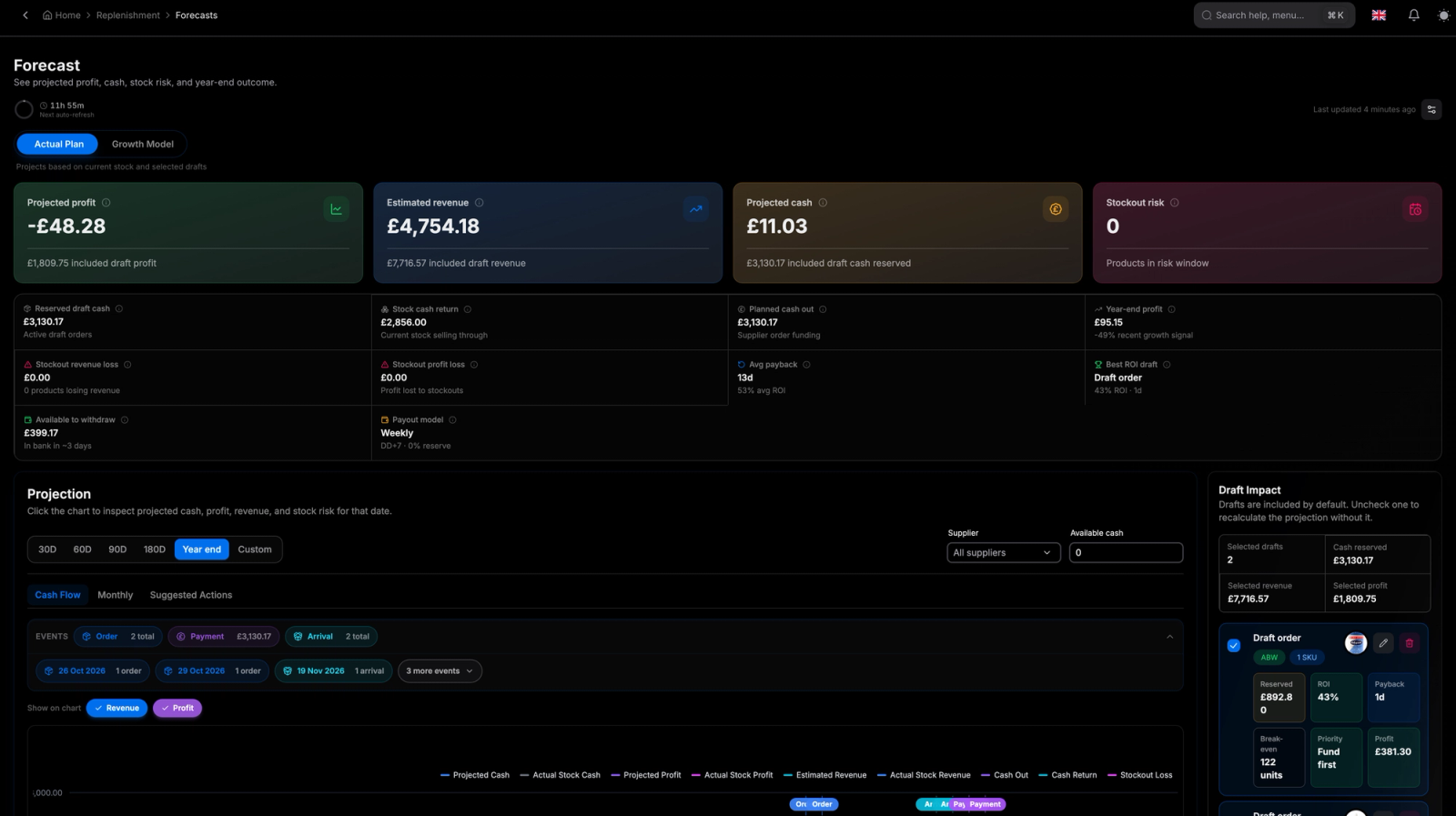
Task: Switch to the Cash Flow tab
Action: coord(57,595)
